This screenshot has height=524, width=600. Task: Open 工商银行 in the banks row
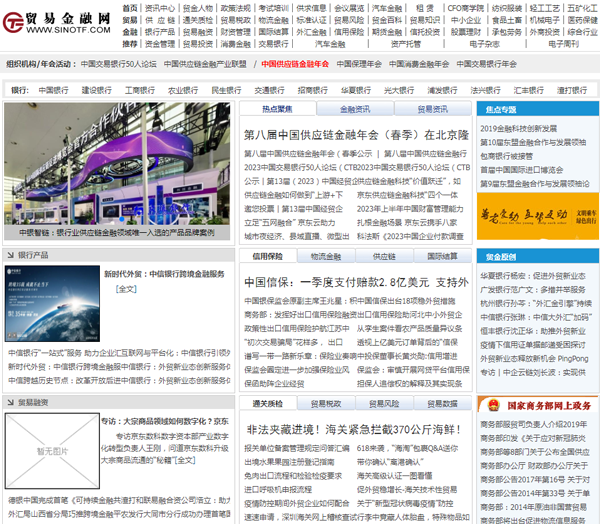[140, 90]
